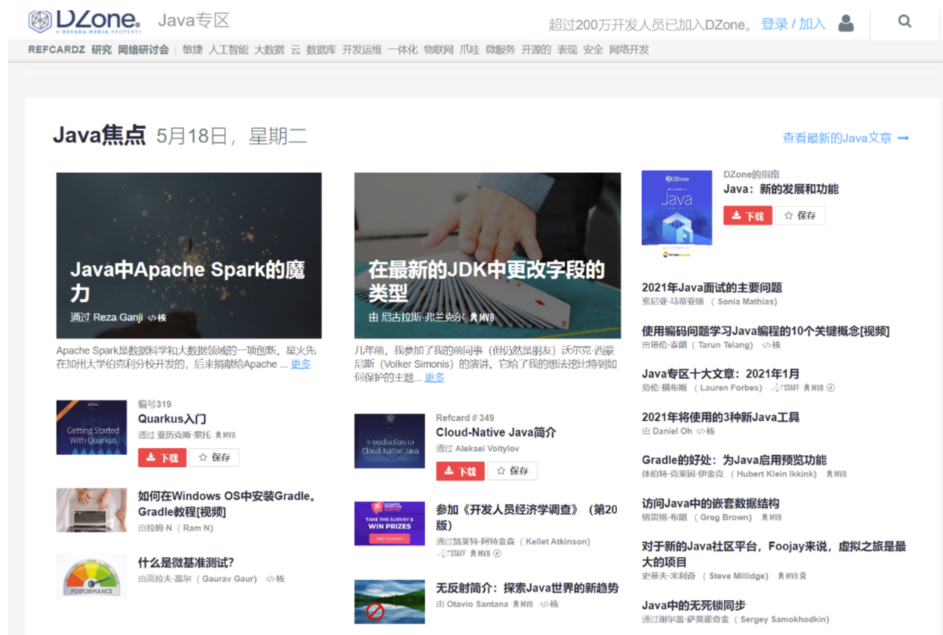
Task: Click the laptop thumbnail for Gradle tutorial
Action: (x=91, y=510)
